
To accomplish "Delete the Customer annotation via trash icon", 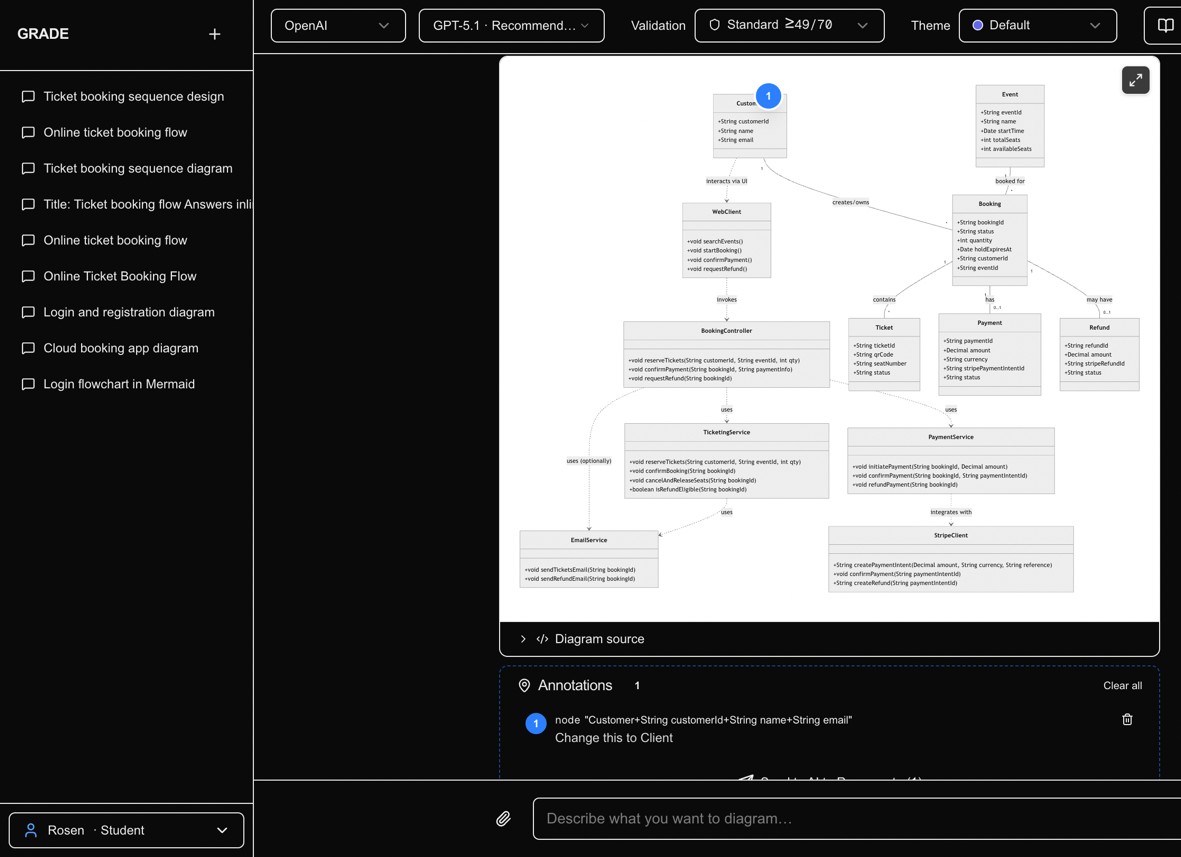I will pyautogui.click(x=1127, y=719).
